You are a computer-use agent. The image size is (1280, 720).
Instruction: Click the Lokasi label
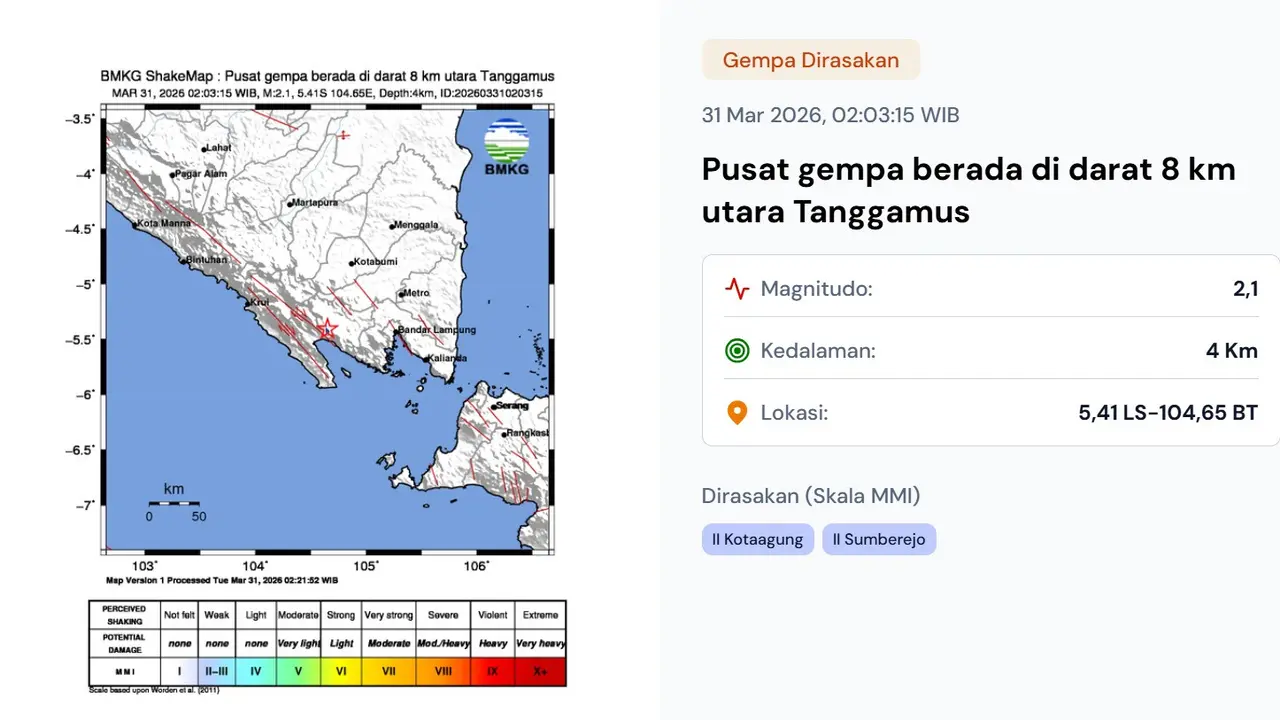click(794, 413)
